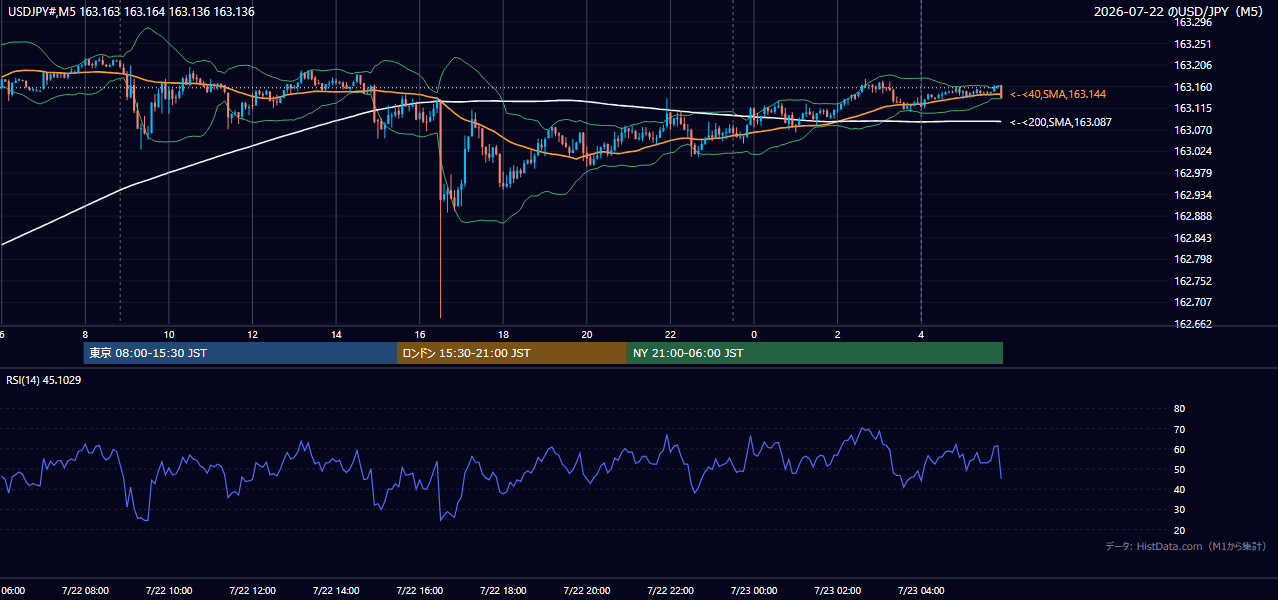The height and width of the screenshot is (600, 1278).
Task: Select the 東京 08:00-15:30 JST session bar
Action: [x=240, y=353]
